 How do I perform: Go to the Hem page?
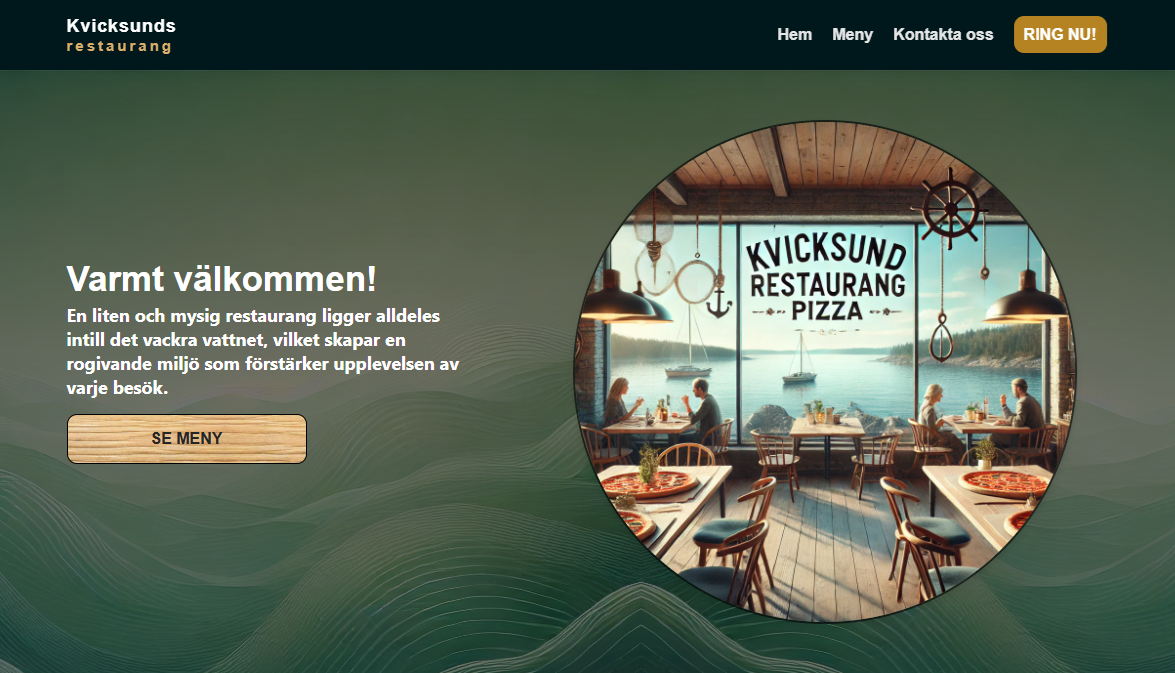[x=794, y=34]
